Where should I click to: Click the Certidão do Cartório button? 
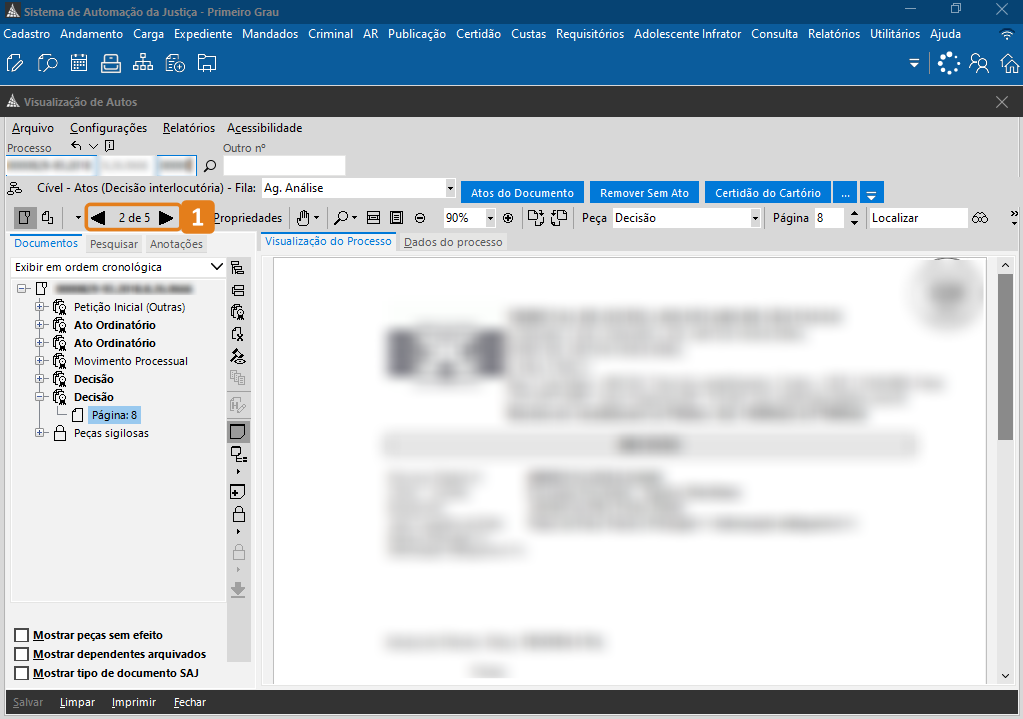click(768, 192)
